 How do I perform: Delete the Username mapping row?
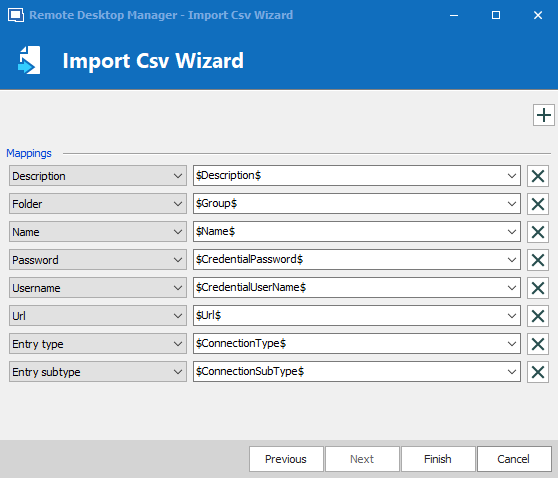click(538, 288)
